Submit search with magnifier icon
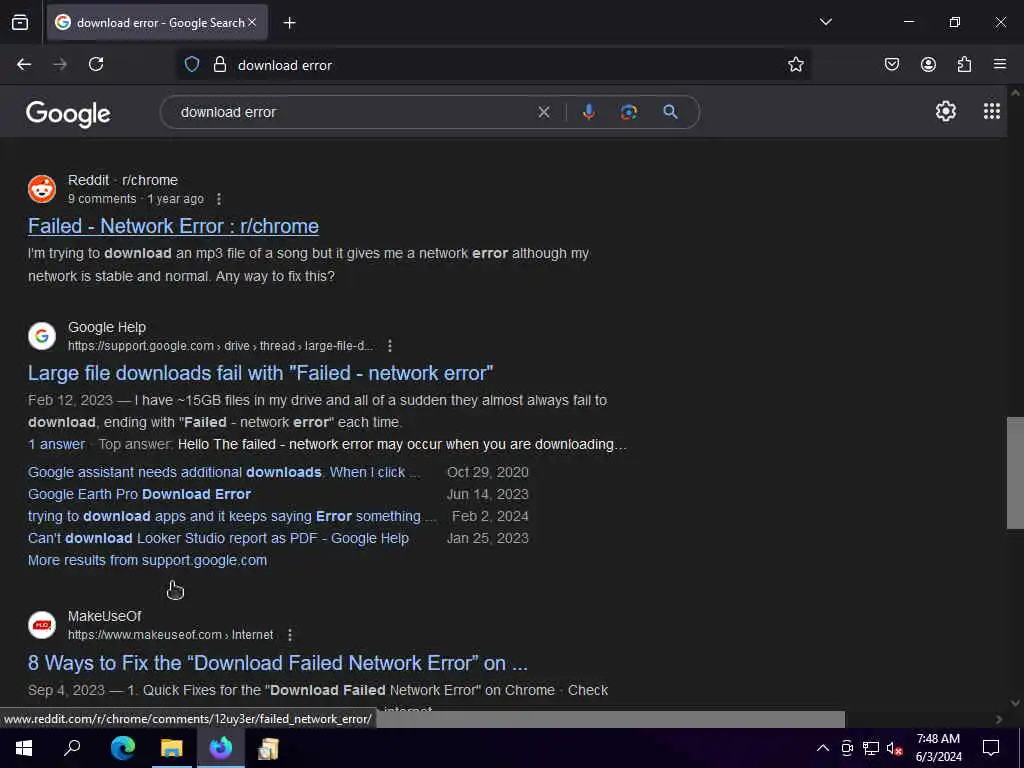The image size is (1024, 768). [x=670, y=112]
